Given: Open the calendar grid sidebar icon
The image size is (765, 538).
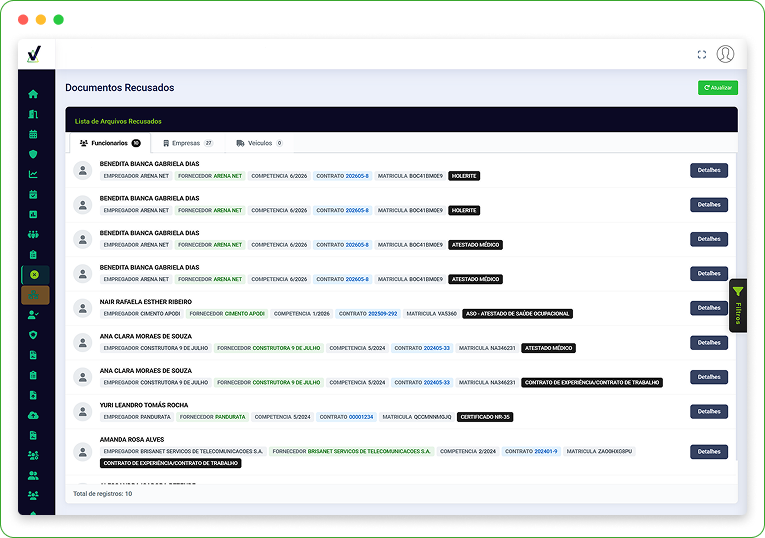Looking at the screenshot, I should pos(33,134).
